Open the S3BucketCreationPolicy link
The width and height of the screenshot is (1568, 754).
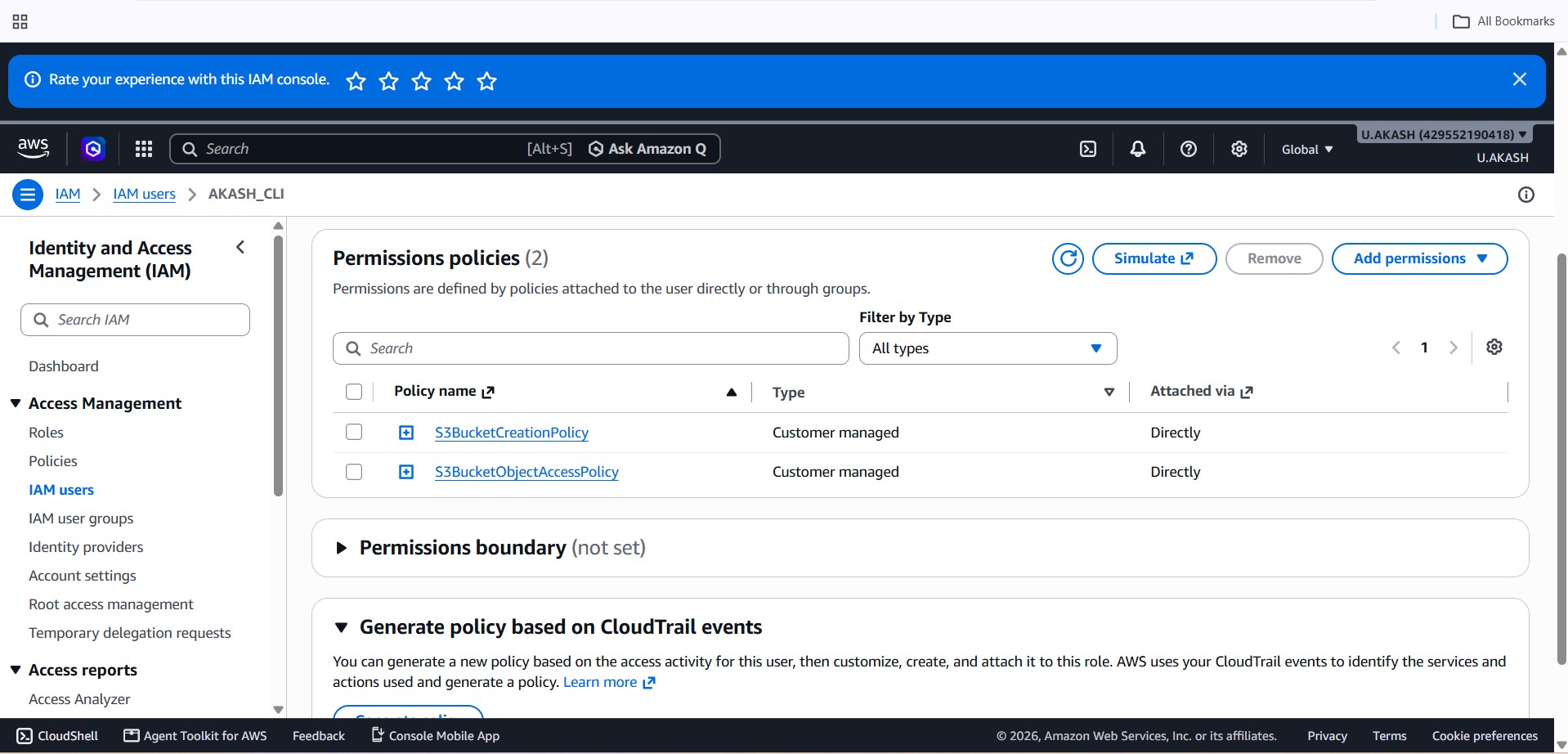pos(512,433)
